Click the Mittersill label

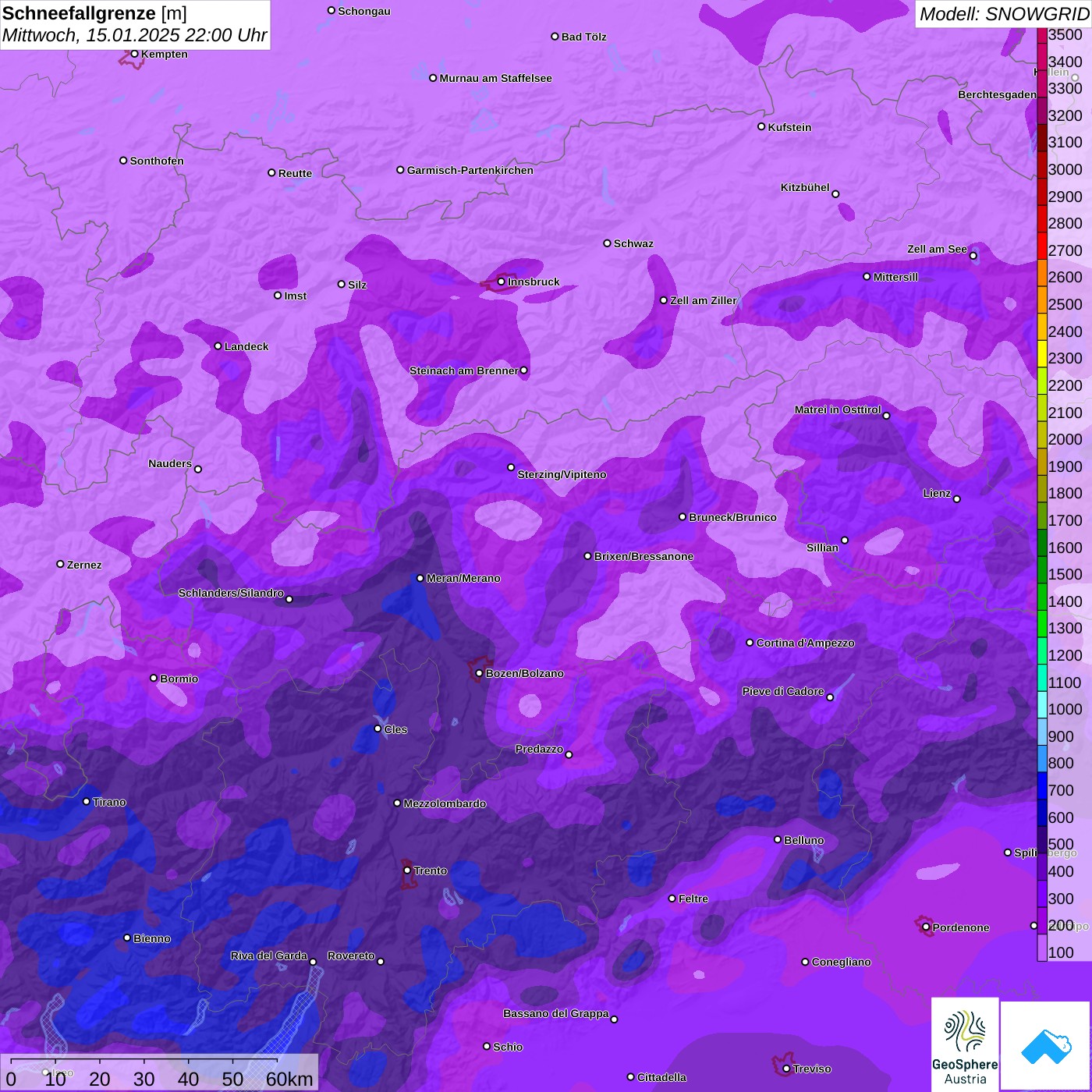tap(895, 277)
